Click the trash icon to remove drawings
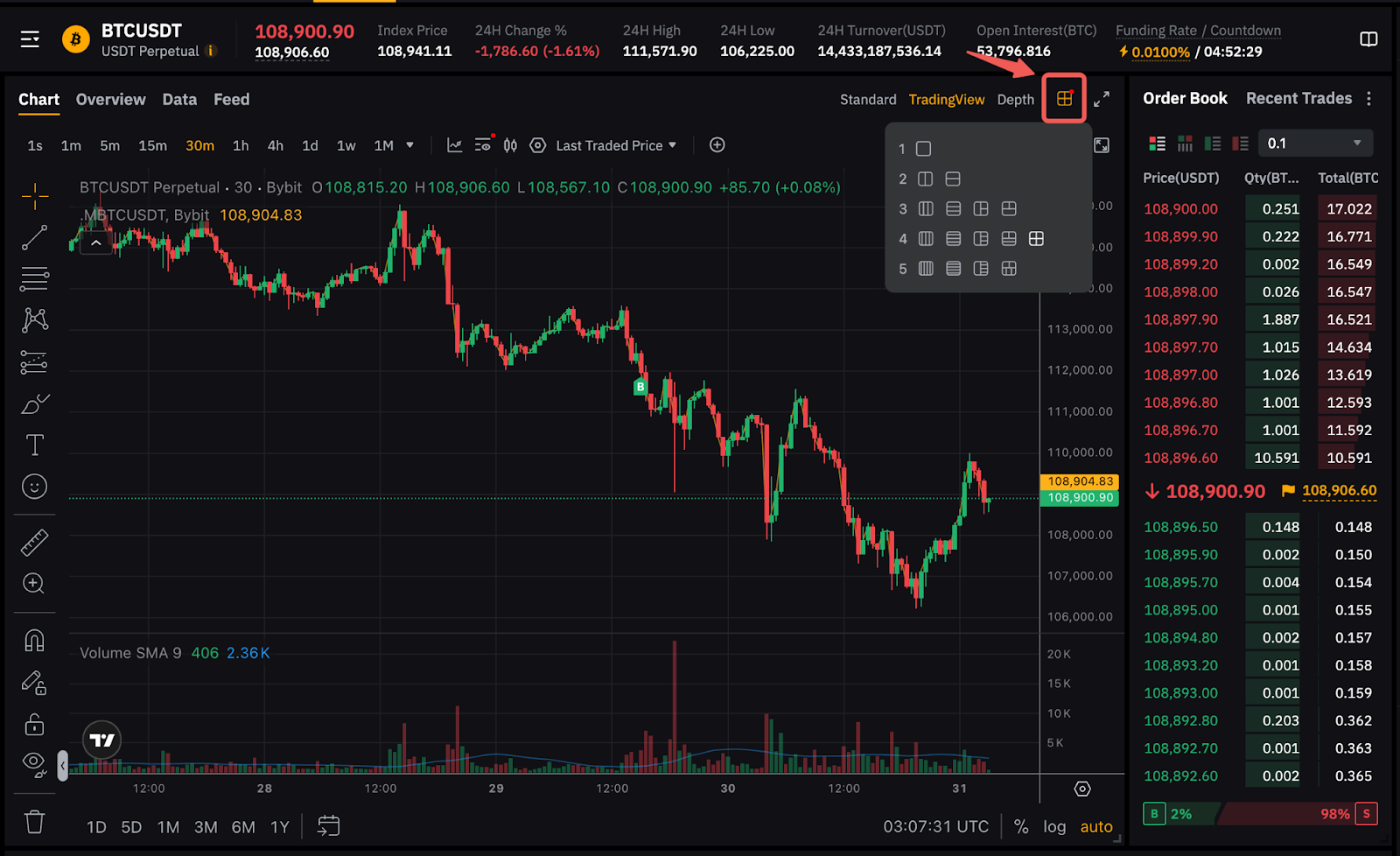1400x856 pixels. (x=34, y=822)
